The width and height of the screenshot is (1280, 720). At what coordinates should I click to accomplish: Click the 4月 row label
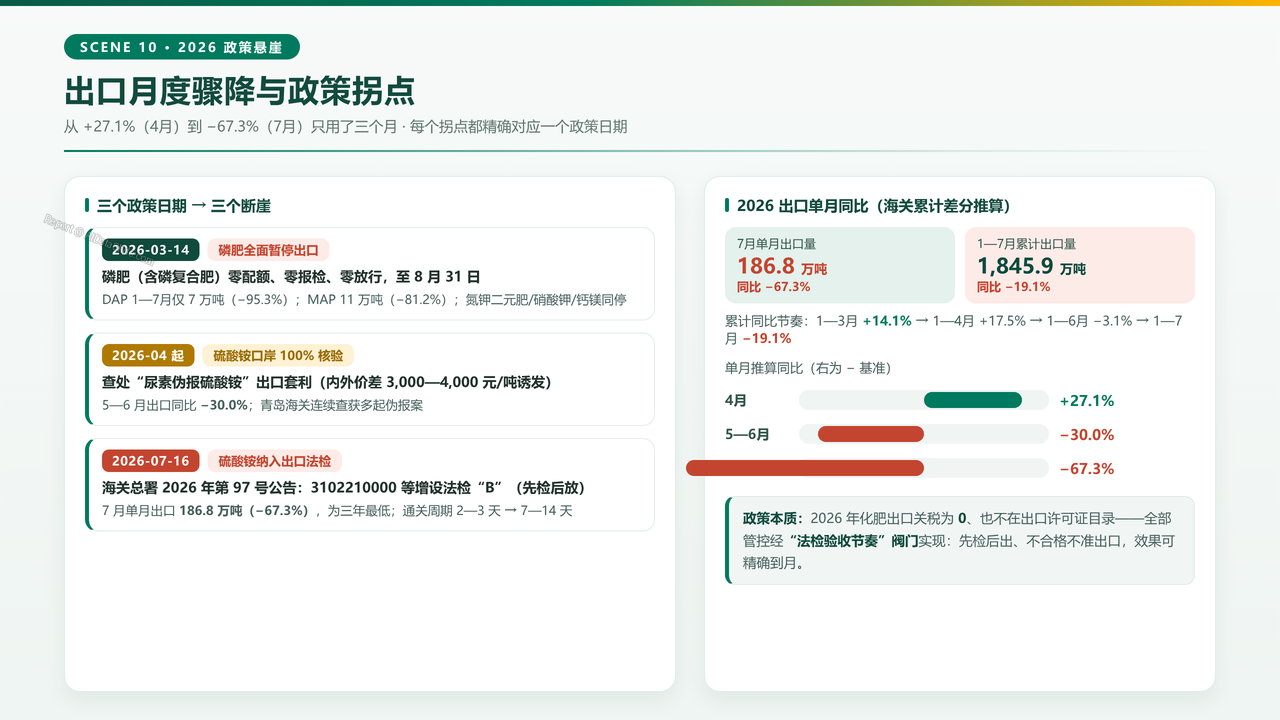736,400
